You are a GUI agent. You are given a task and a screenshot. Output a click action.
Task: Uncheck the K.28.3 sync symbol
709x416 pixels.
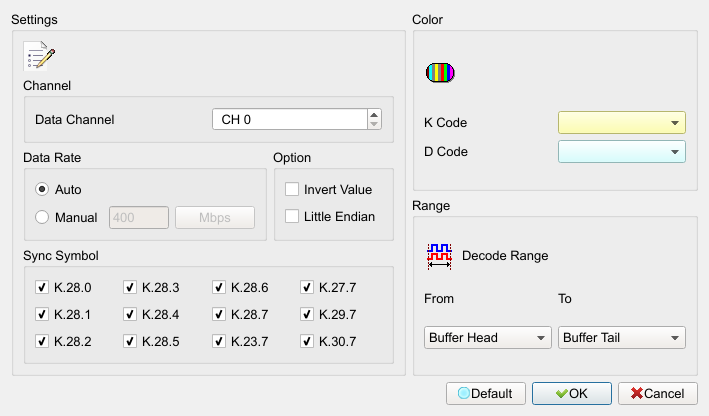130,287
